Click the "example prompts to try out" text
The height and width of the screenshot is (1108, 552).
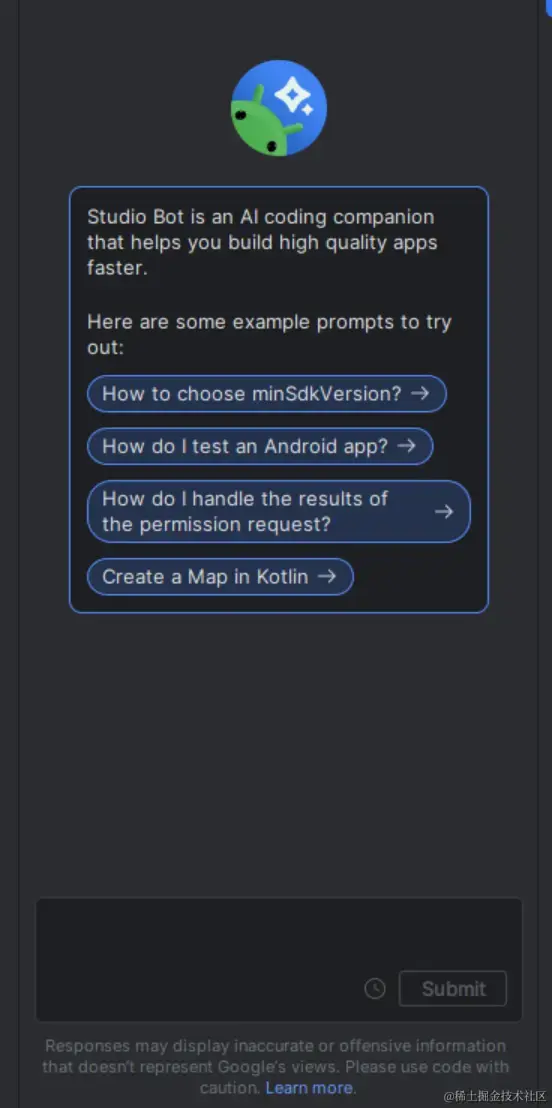point(269,335)
